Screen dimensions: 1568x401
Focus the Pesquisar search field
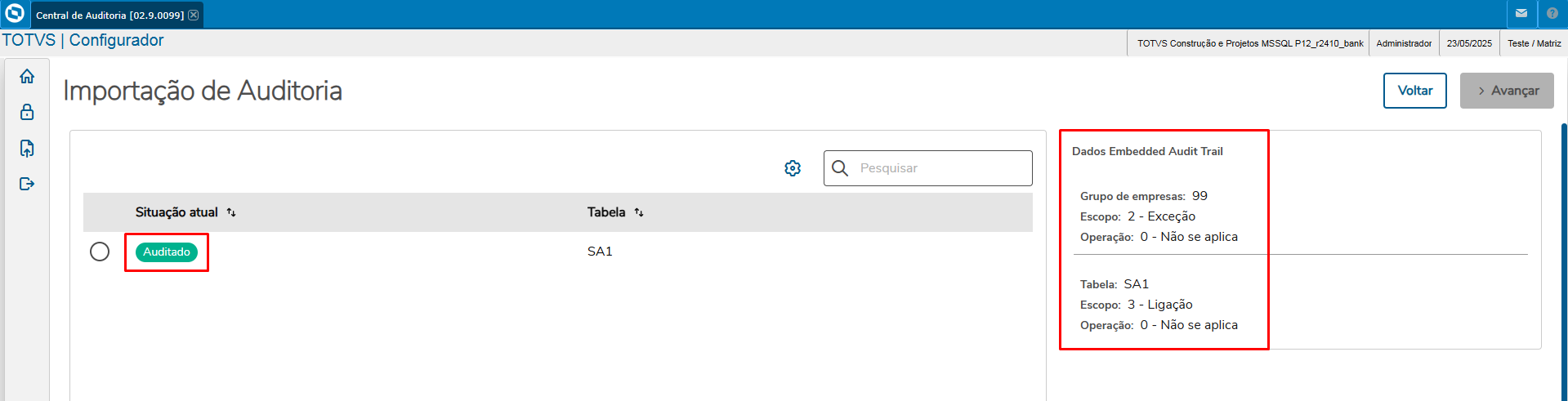928,168
